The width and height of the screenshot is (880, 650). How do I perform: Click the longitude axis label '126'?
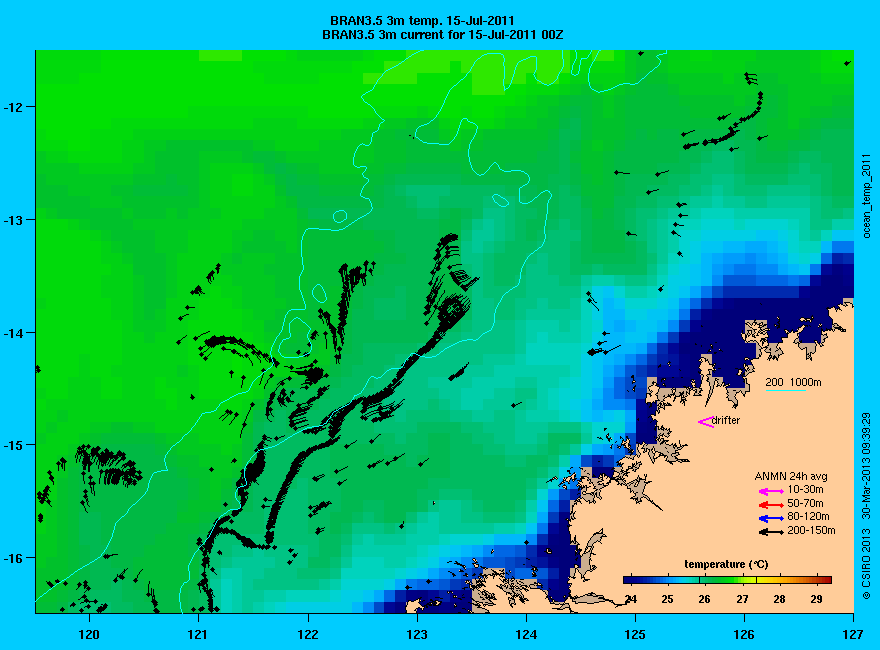(744, 634)
